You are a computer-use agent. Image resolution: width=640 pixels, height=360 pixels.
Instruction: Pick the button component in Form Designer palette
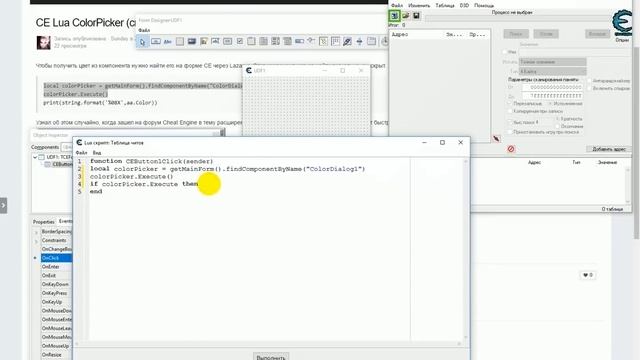coord(156,41)
